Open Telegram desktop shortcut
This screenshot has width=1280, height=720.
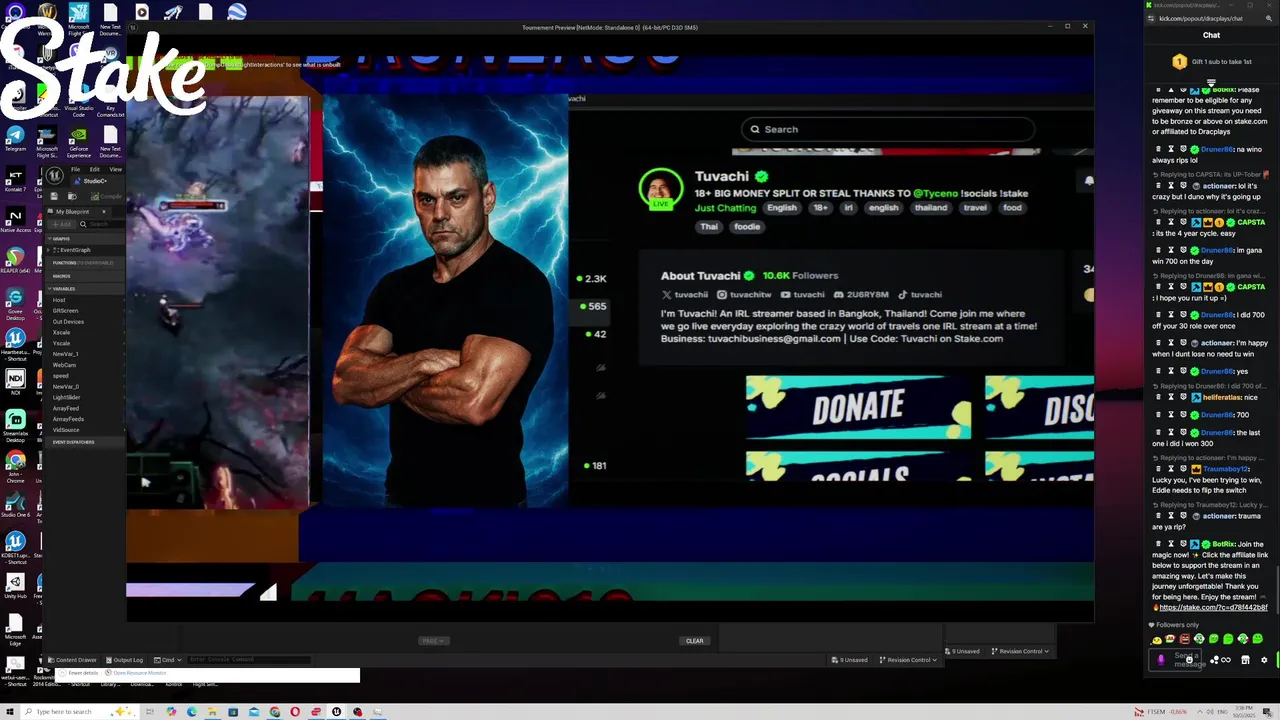[x=15, y=140]
